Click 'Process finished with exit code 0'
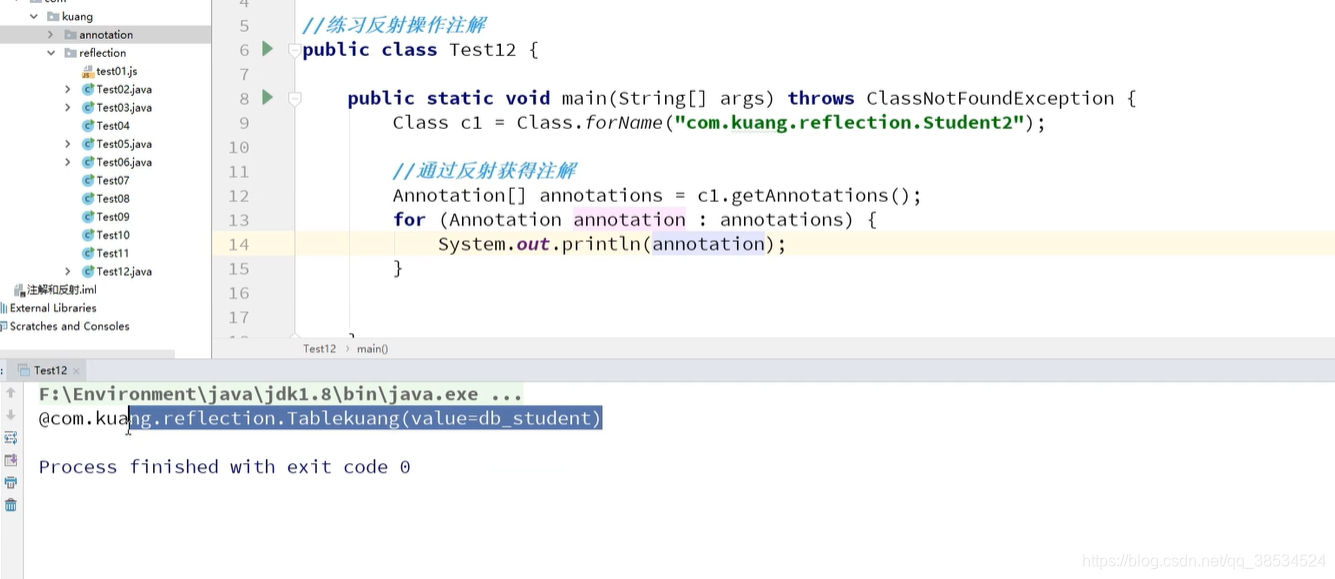1335x579 pixels. (224, 467)
